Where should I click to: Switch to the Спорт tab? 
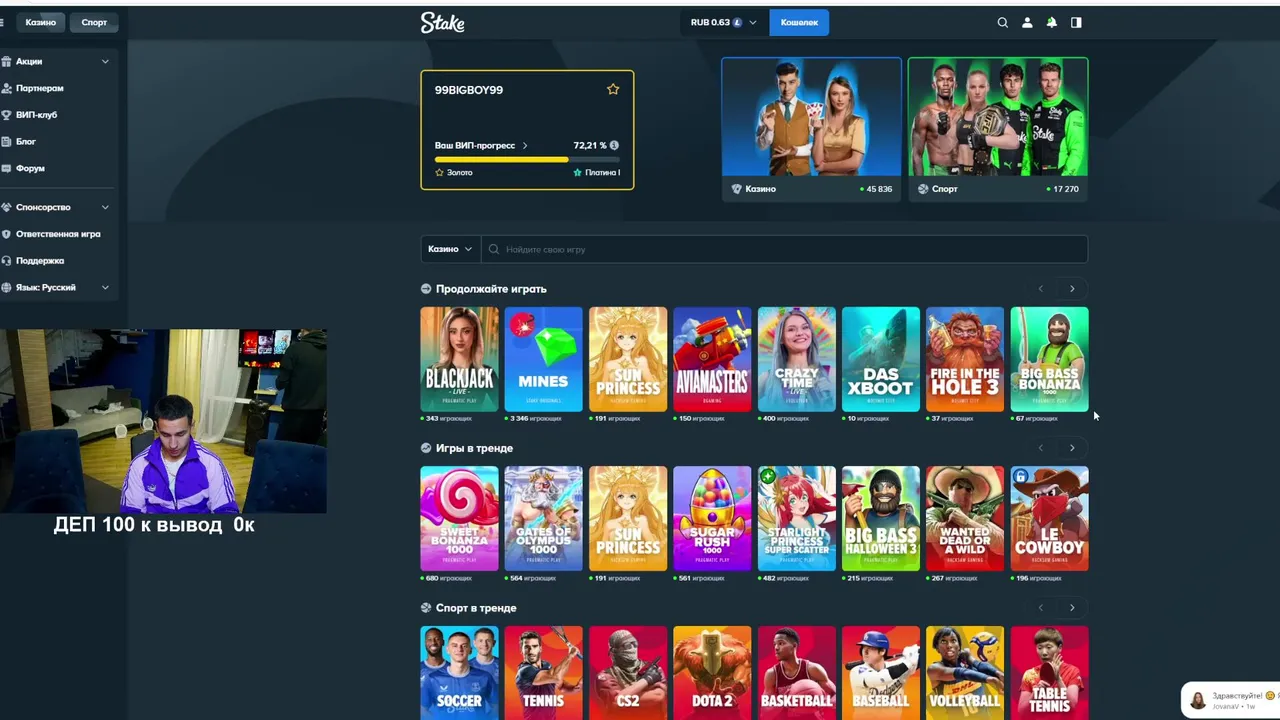tap(94, 22)
